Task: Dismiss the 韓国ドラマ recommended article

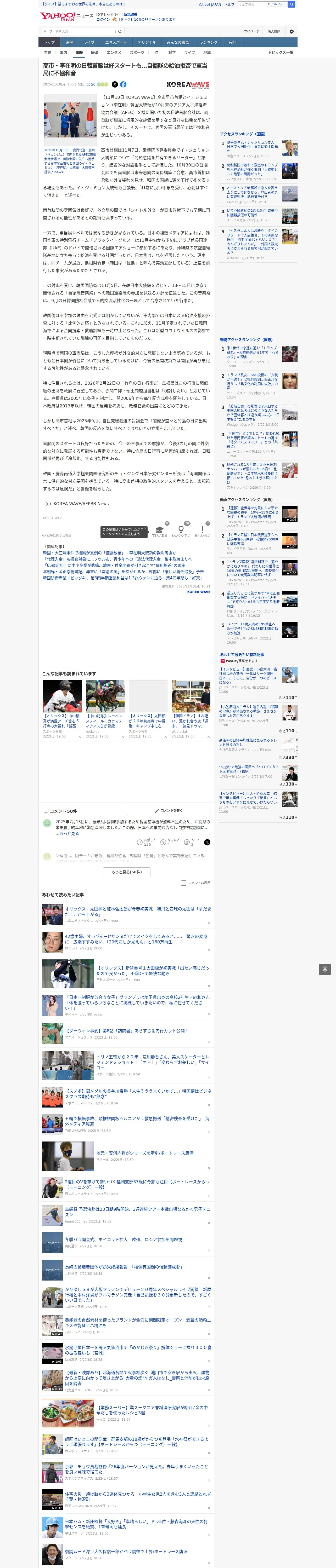Action: [208, 736]
